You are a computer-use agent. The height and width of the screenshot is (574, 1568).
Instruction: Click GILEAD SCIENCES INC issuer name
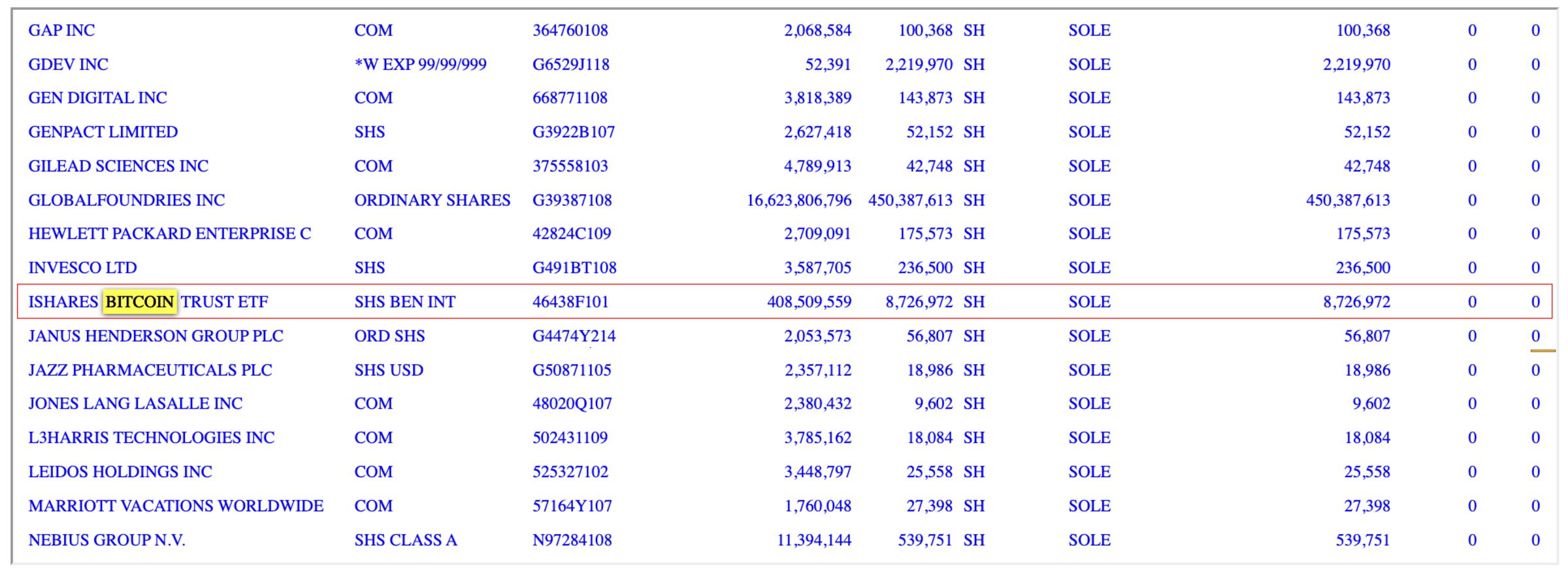[x=118, y=166]
